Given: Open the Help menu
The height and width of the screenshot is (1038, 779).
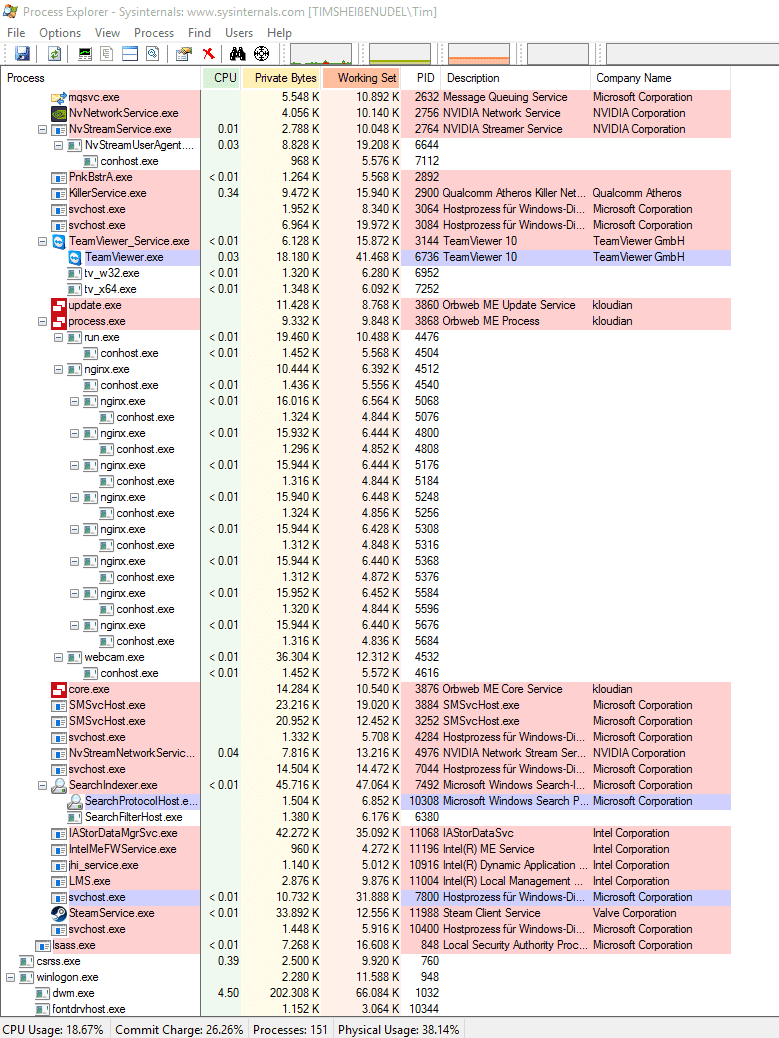Looking at the screenshot, I should [279, 32].
